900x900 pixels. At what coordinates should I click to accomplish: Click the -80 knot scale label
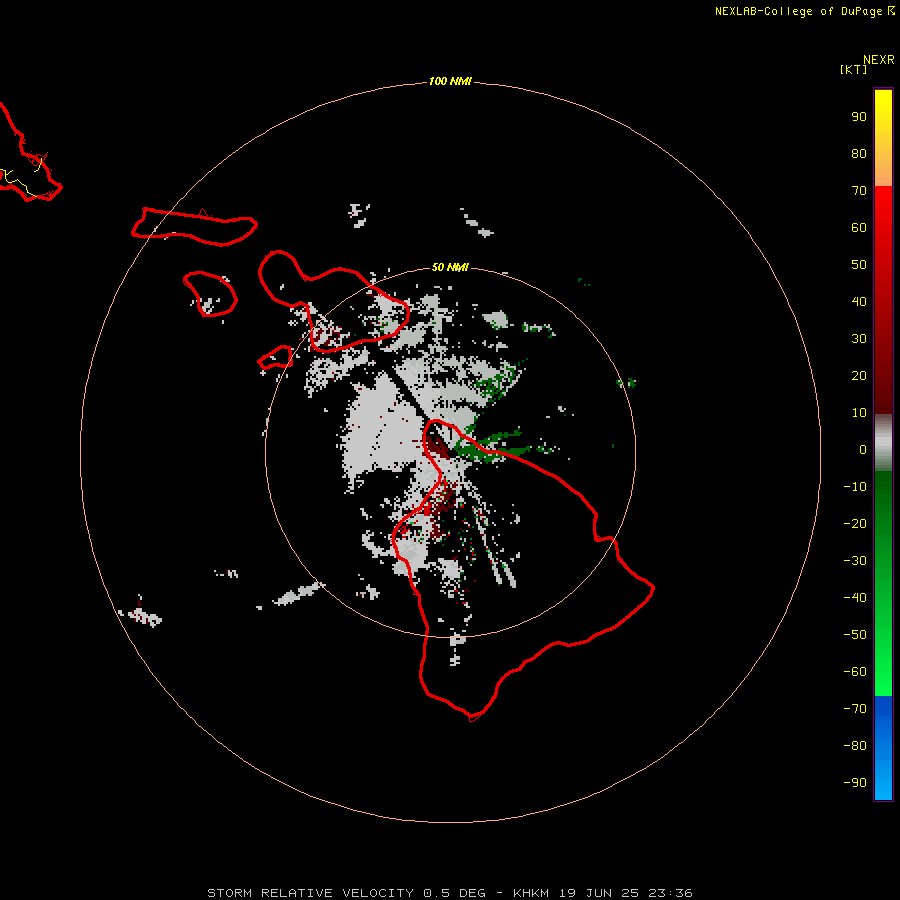point(855,746)
